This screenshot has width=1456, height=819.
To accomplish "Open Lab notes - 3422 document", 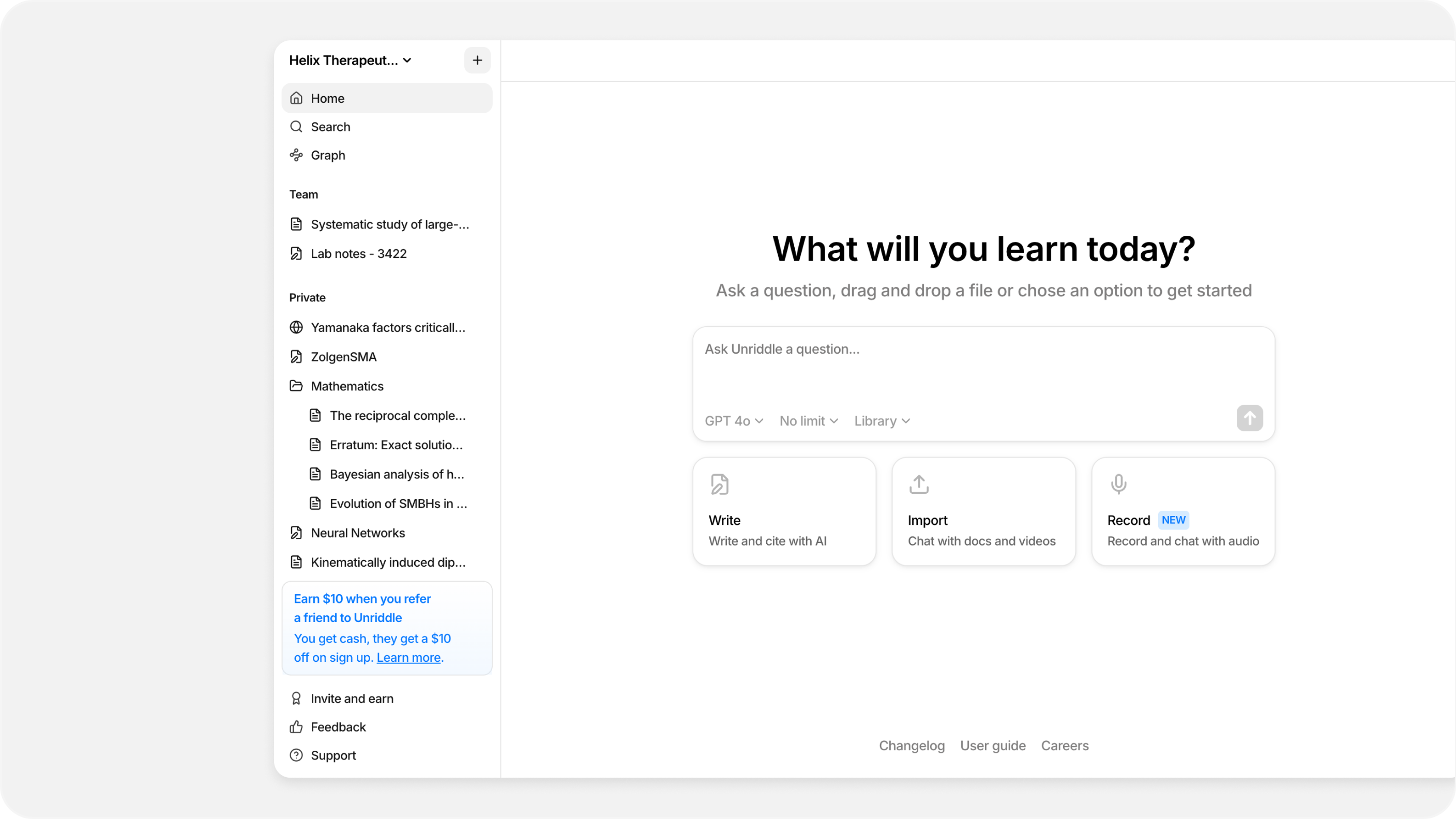I will pyautogui.click(x=358, y=254).
